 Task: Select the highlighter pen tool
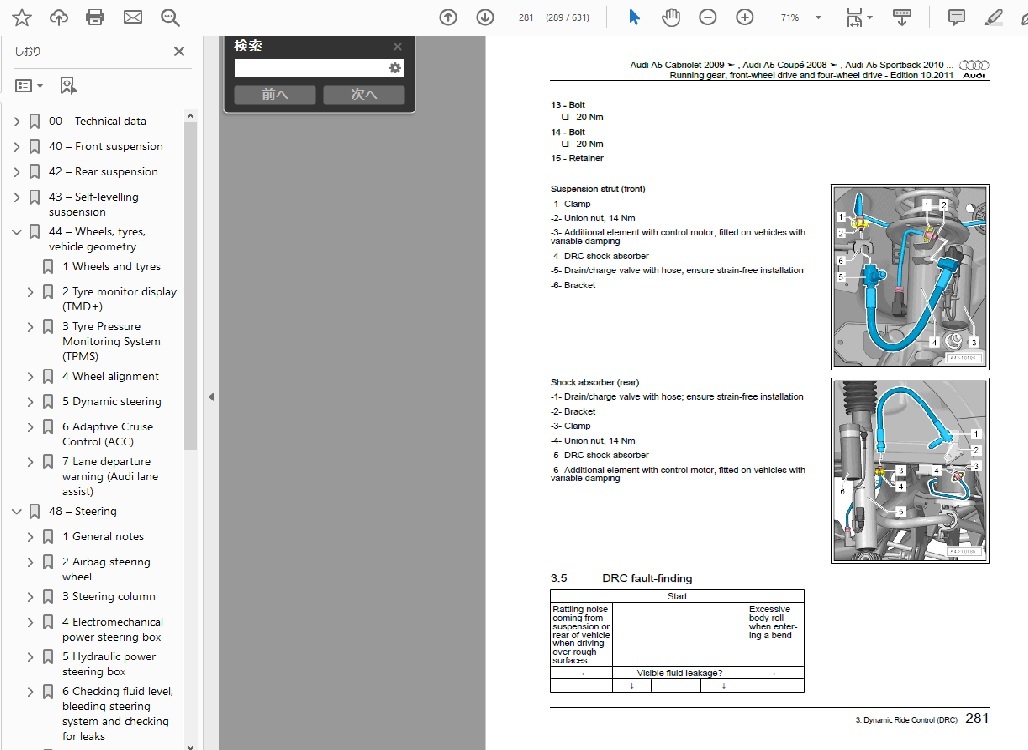pos(994,18)
